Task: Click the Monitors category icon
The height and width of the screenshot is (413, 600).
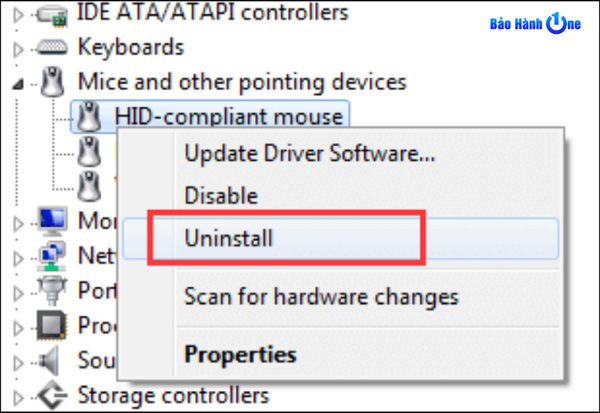Action: [x=52, y=221]
